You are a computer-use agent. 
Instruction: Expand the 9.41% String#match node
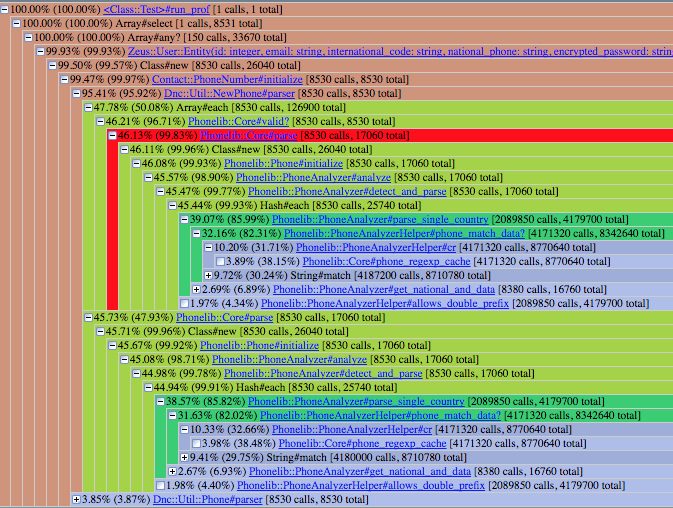coord(184,457)
